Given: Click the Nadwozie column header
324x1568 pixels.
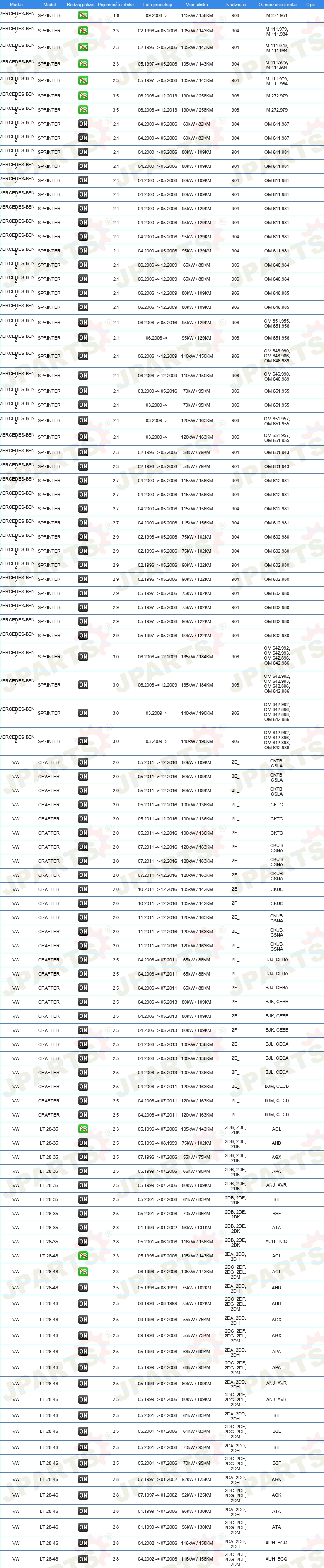Looking at the screenshot, I should [235, 4].
